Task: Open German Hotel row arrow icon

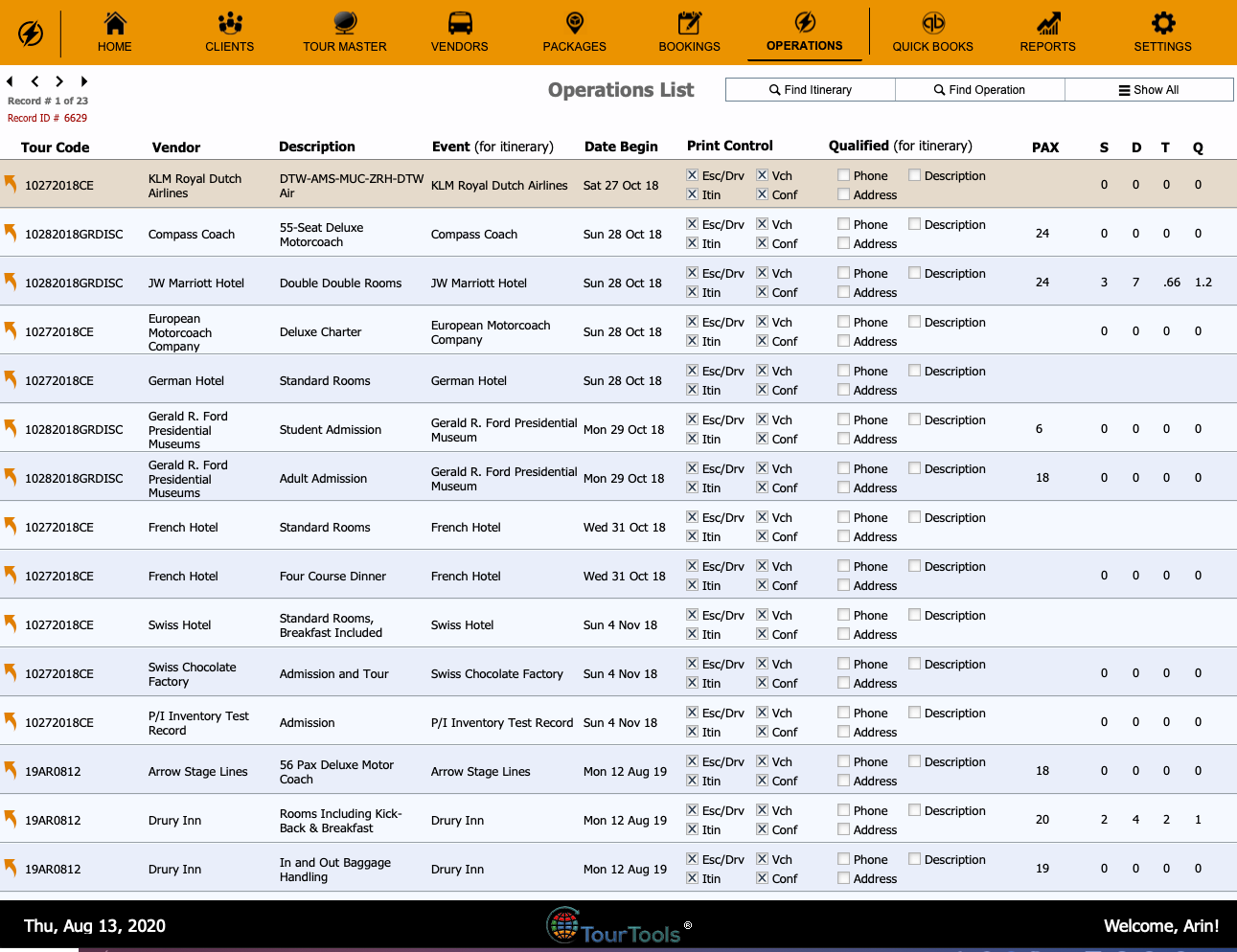Action: [x=11, y=379]
